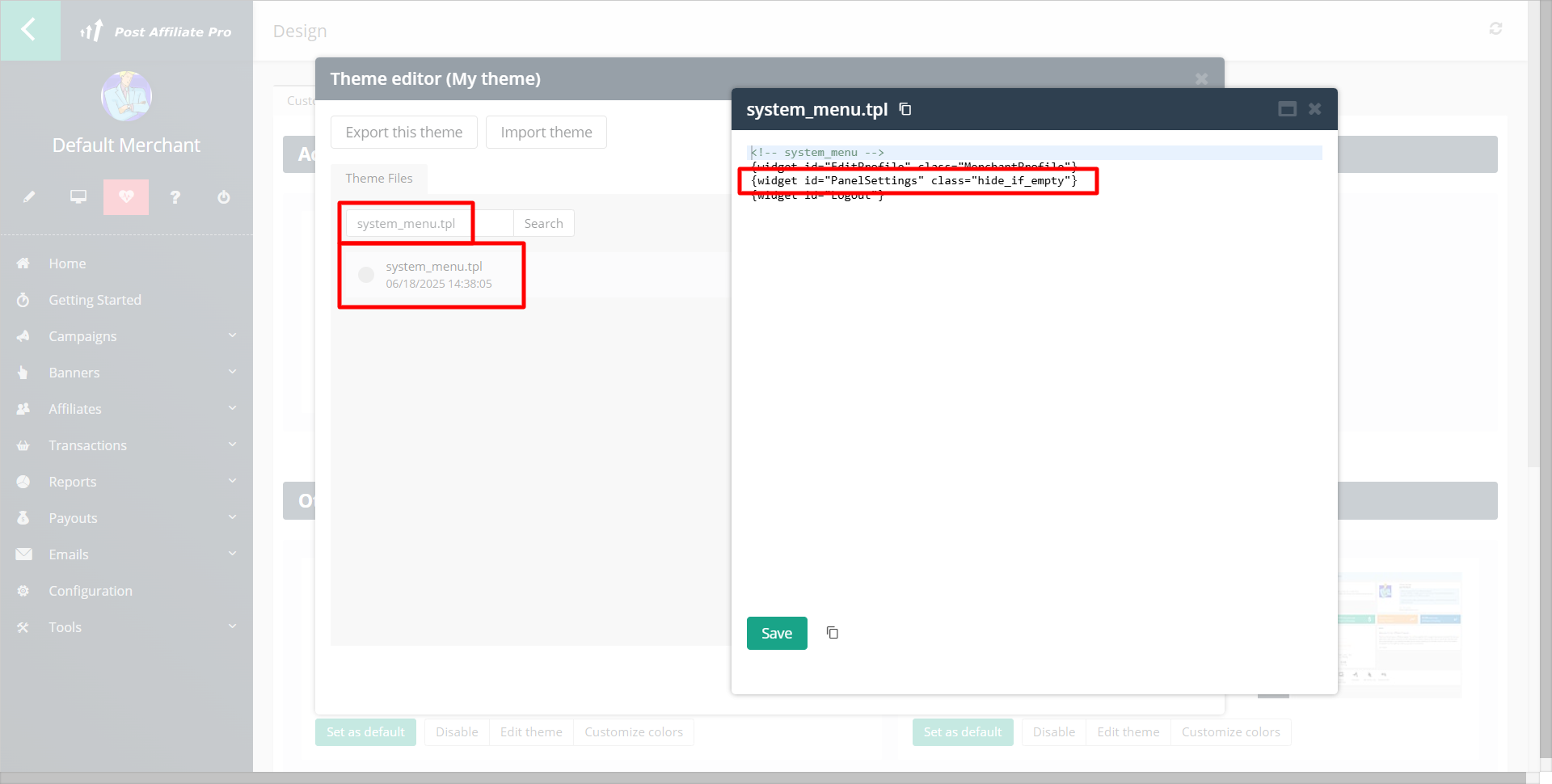Image resolution: width=1552 pixels, height=784 pixels.
Task: Click the theme file search input field
Action: click(x=430, y=224)
